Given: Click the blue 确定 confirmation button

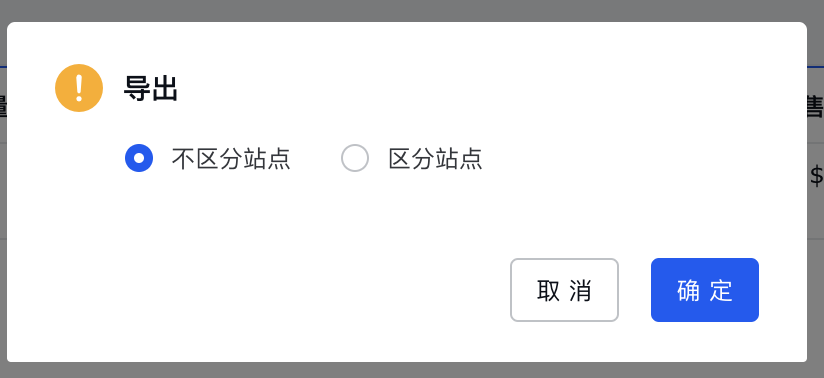Looking at the screenshot, I should tap(705, 290).
